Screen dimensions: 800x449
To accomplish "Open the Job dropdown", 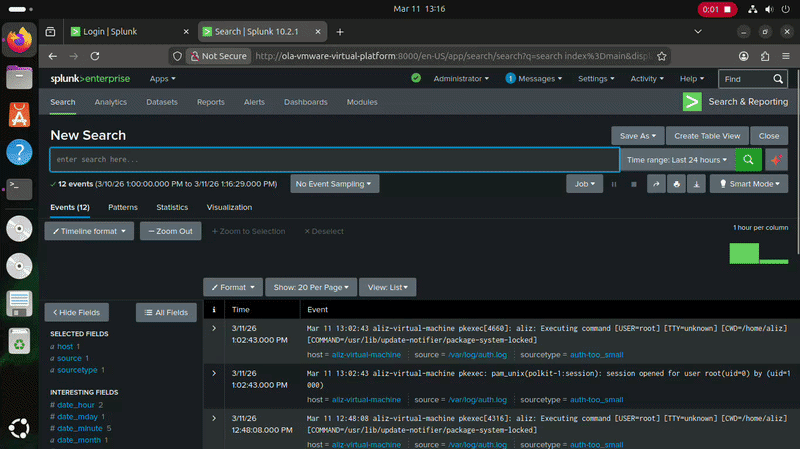I will pyautogui.click(x=584, y=184).
